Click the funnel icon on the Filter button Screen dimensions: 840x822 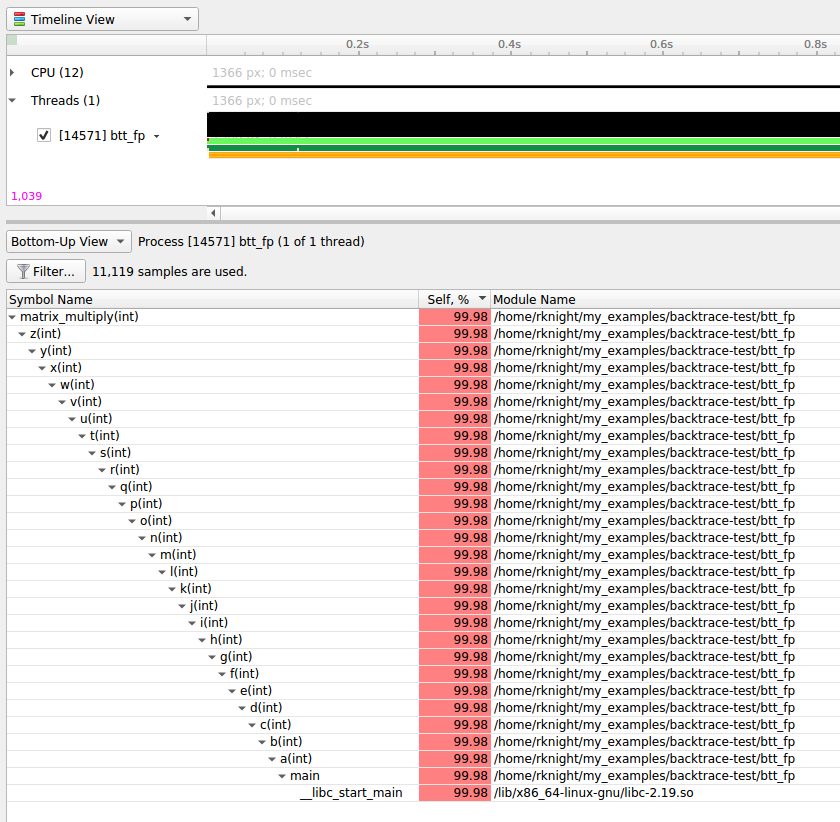coord(22,271)
